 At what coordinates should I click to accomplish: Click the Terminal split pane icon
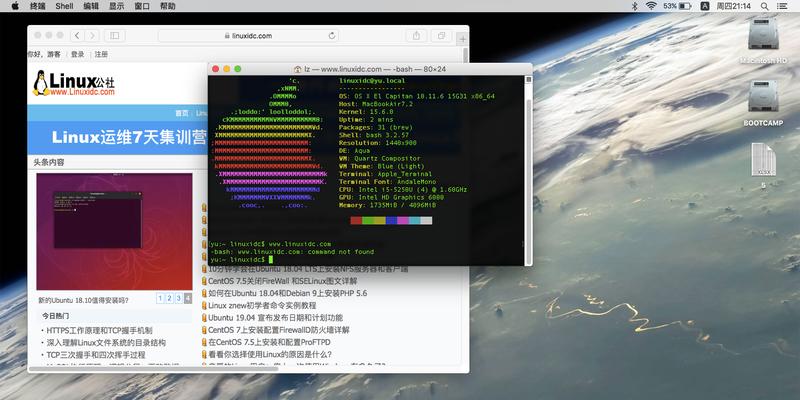[x=529, y=79]
